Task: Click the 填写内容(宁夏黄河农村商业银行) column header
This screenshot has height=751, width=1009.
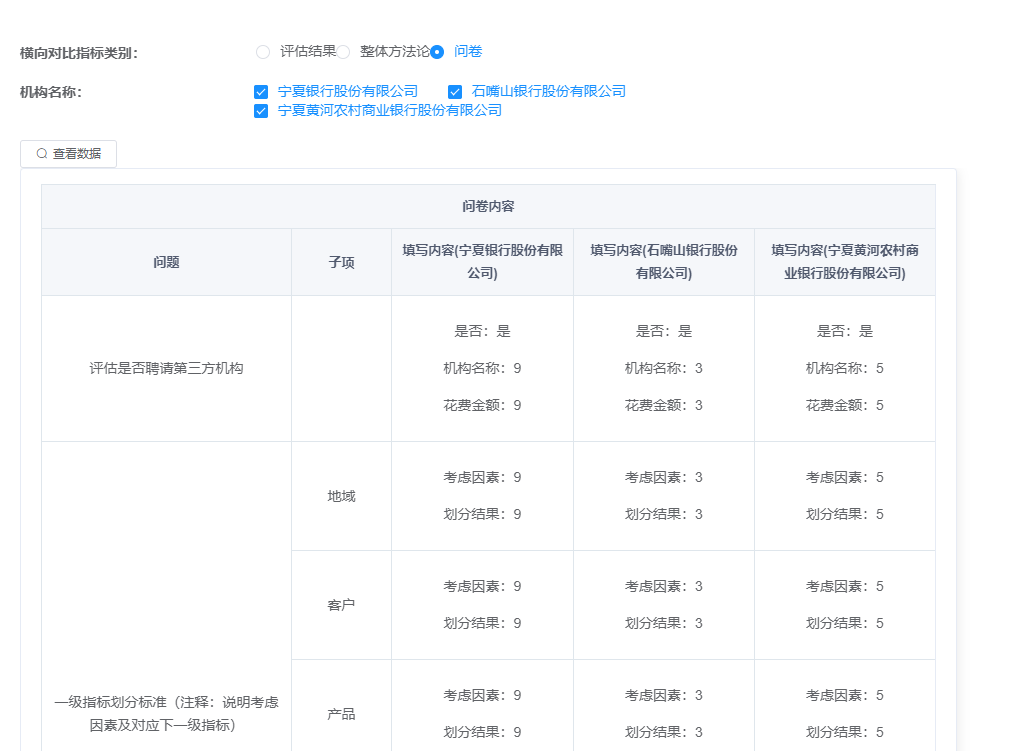Action: (x=845, y=262)
